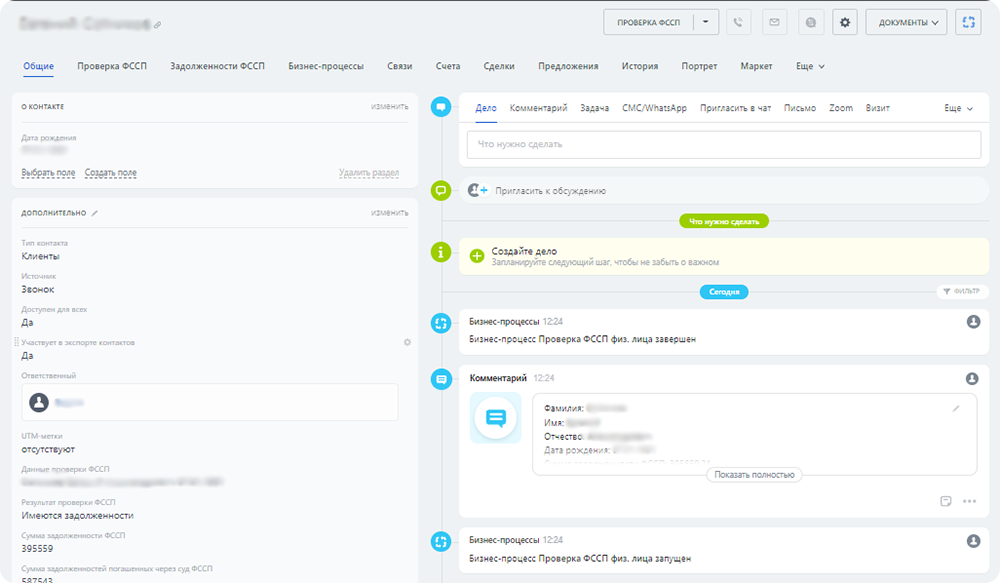The height and width of the screenshot is (583, 1000).
Task: Click the phone call icon in the header
Action: click(x=739, y=22)
